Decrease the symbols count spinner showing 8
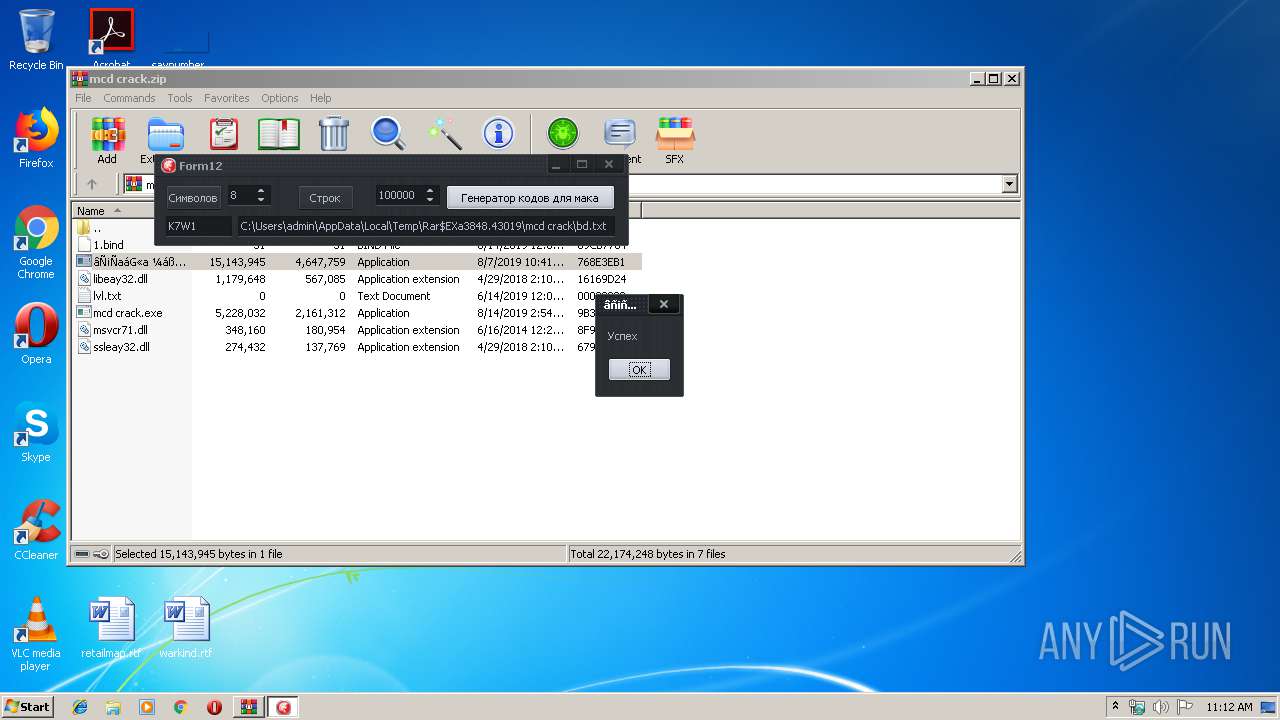Viewport: 1280px width, 720px height. 261,201
